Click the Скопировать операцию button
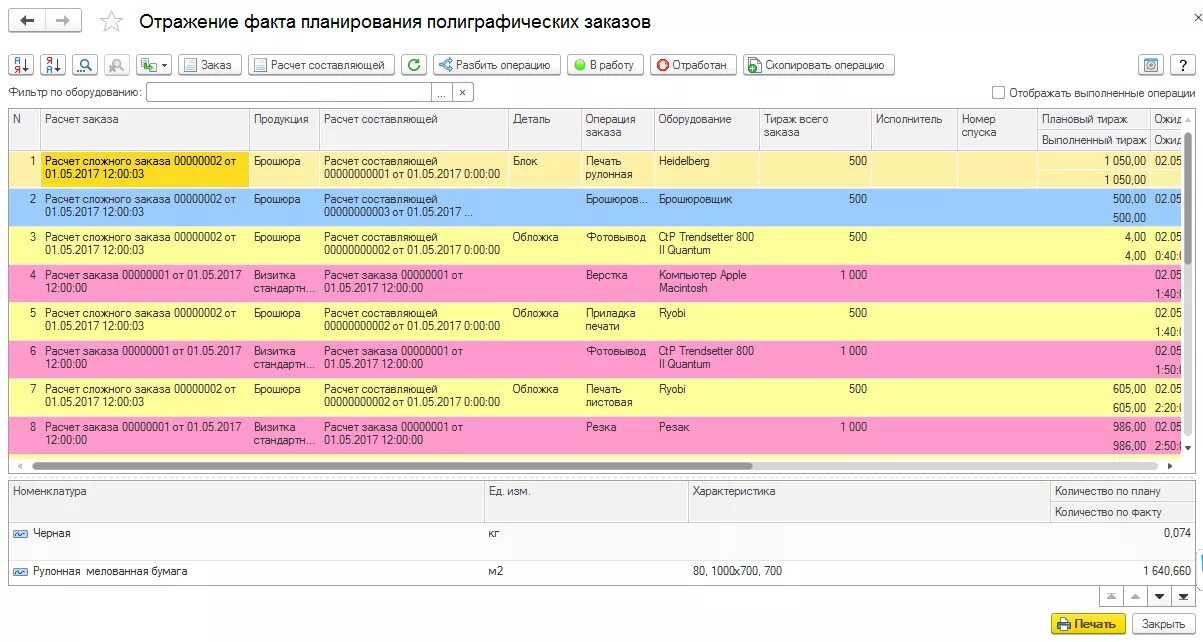 [x=819, y=65]
